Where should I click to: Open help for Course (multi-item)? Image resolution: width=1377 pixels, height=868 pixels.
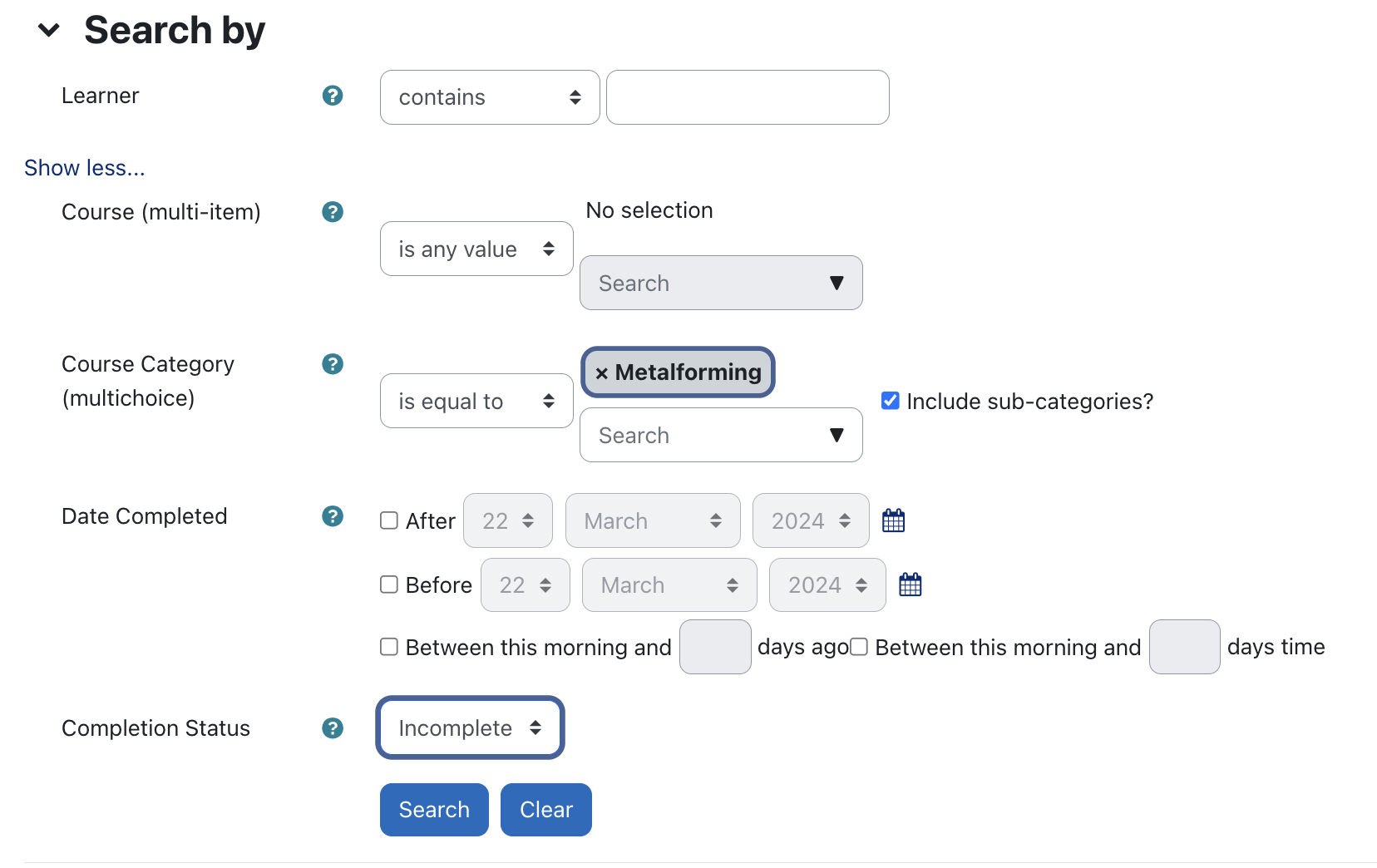(333, 212)
